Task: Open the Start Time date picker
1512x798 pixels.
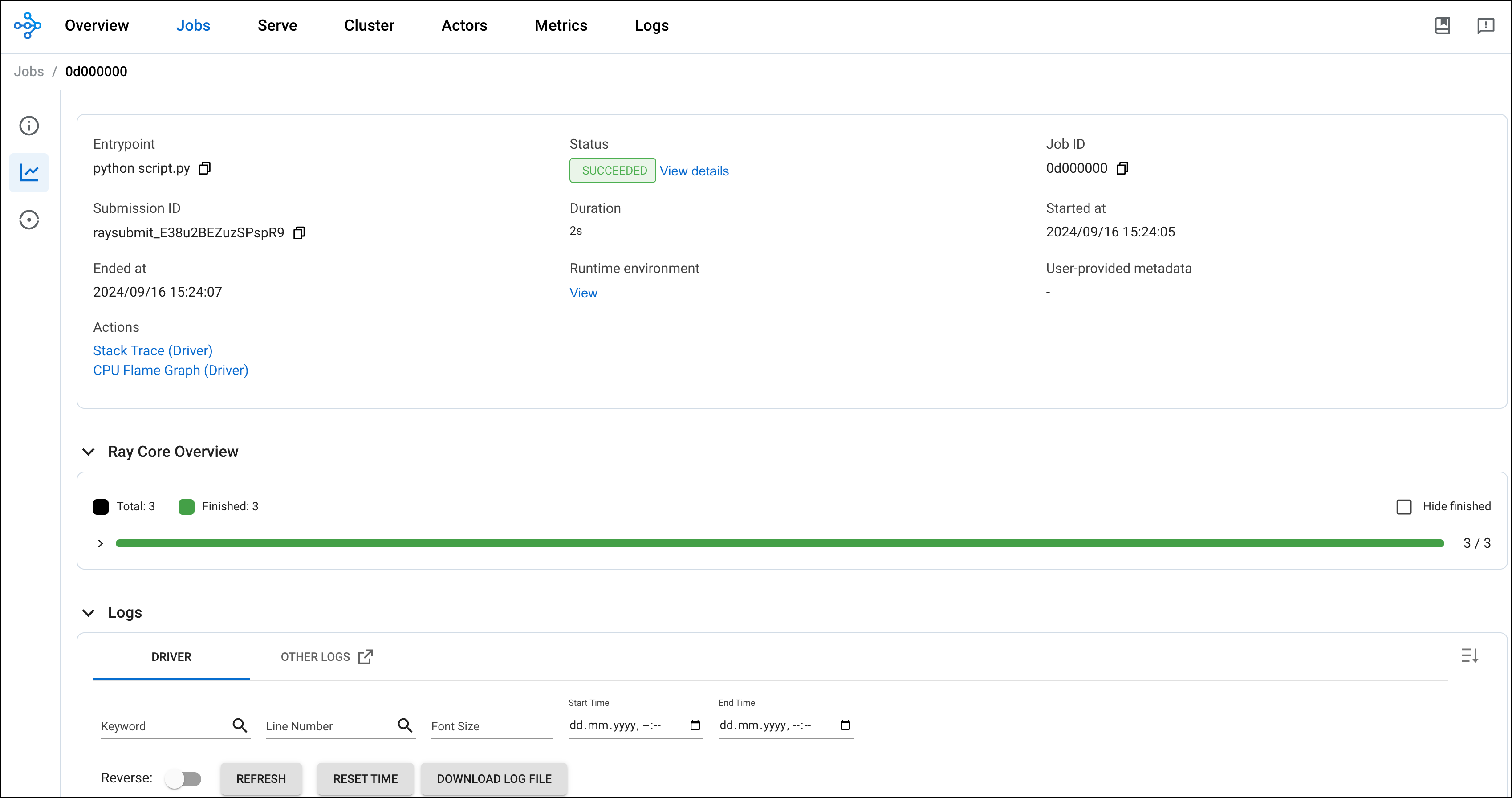Action: point(696,725)
